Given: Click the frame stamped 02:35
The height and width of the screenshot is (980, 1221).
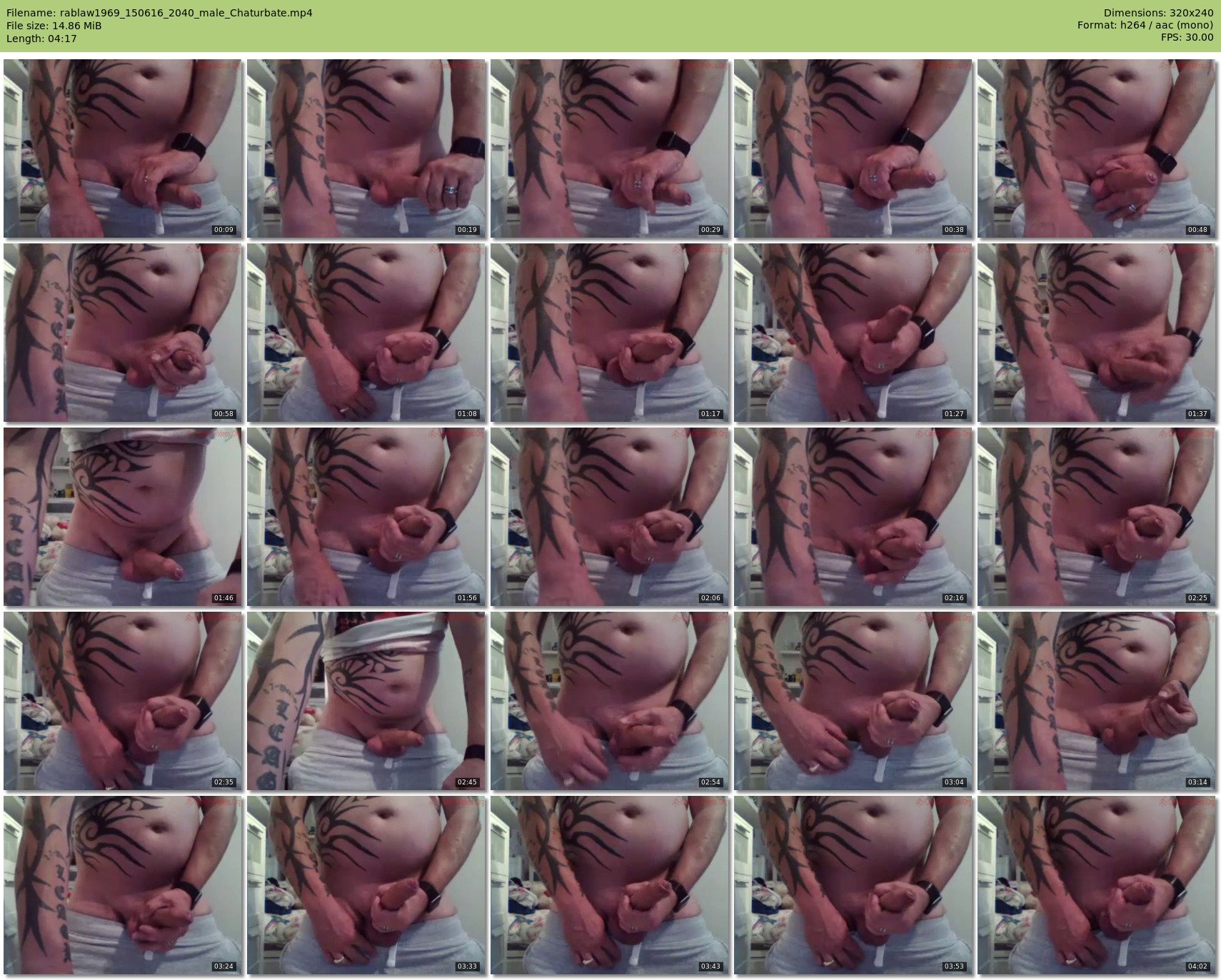Looking at the screenshot, I should pyautogui.click(x=123, y=701).
